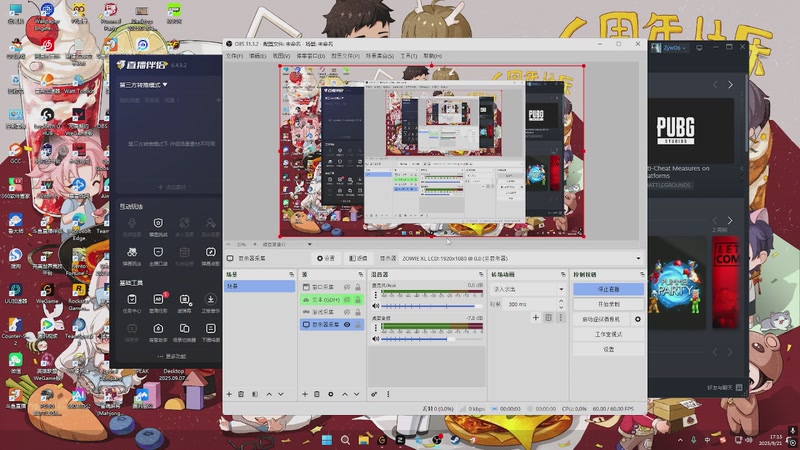Move source up arrow in Sources panel
The image size is (800, 450).
click(345, 394)
